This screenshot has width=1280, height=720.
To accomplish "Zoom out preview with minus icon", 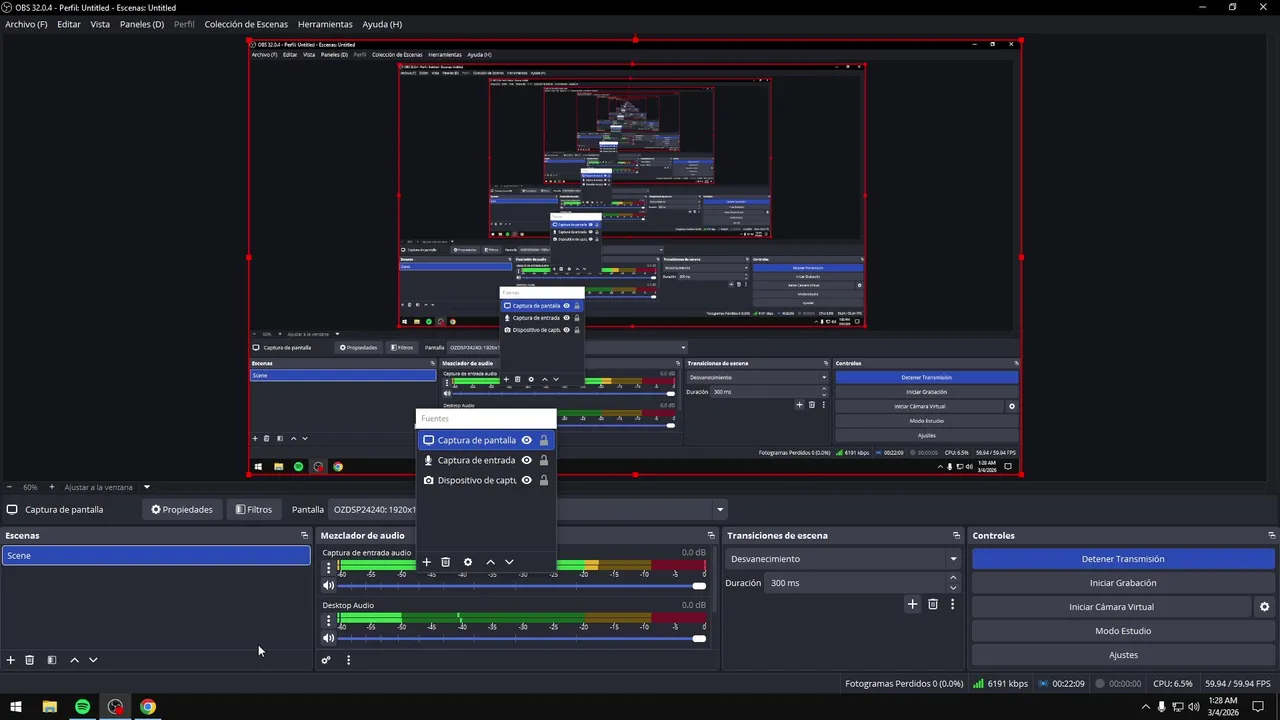I will point(9,487).
